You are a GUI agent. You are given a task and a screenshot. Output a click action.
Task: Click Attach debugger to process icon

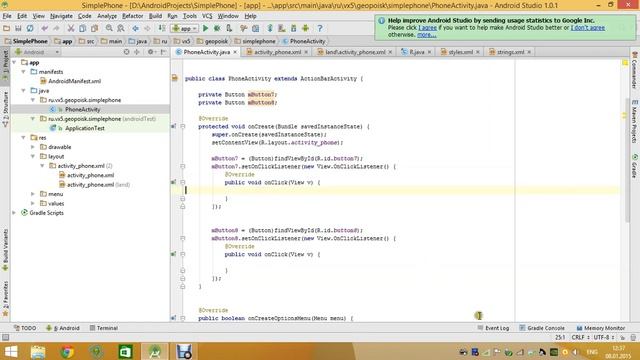coord(229,28)
